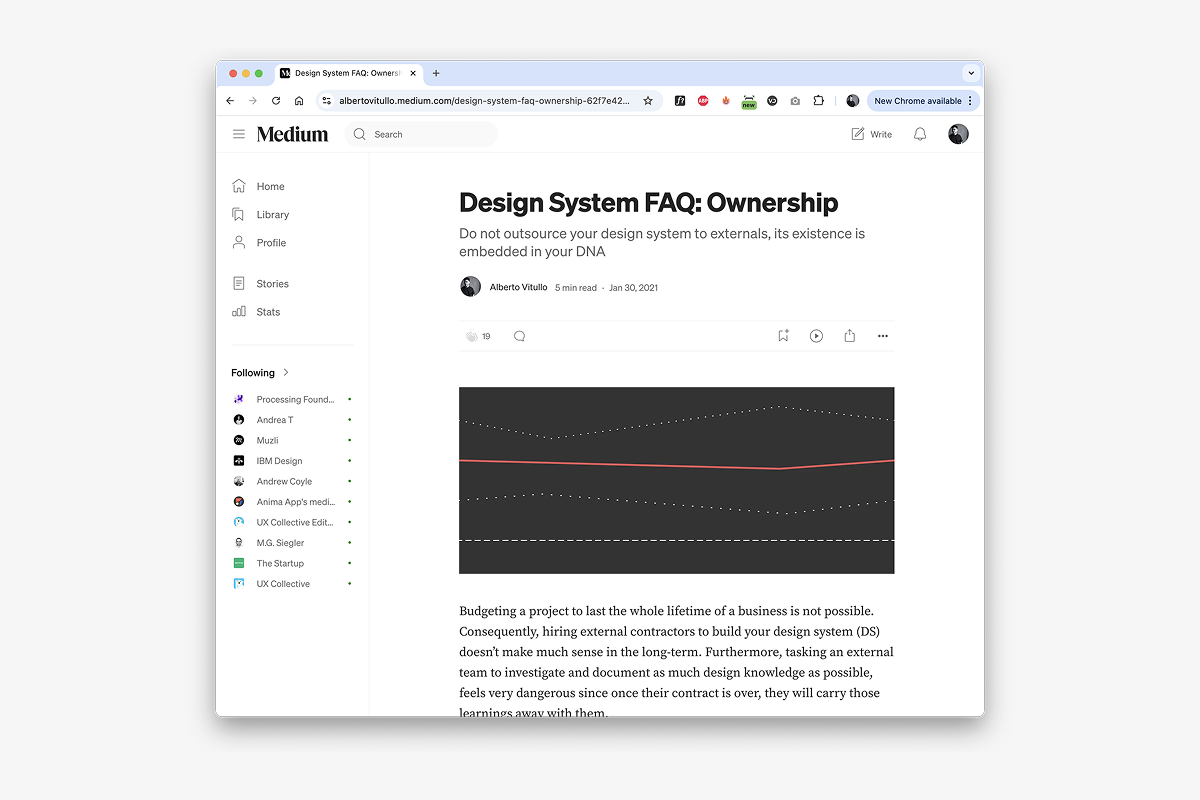Toggle the hamburger sidebar menu
1200x800 pixels.
(x=239, y=134)
